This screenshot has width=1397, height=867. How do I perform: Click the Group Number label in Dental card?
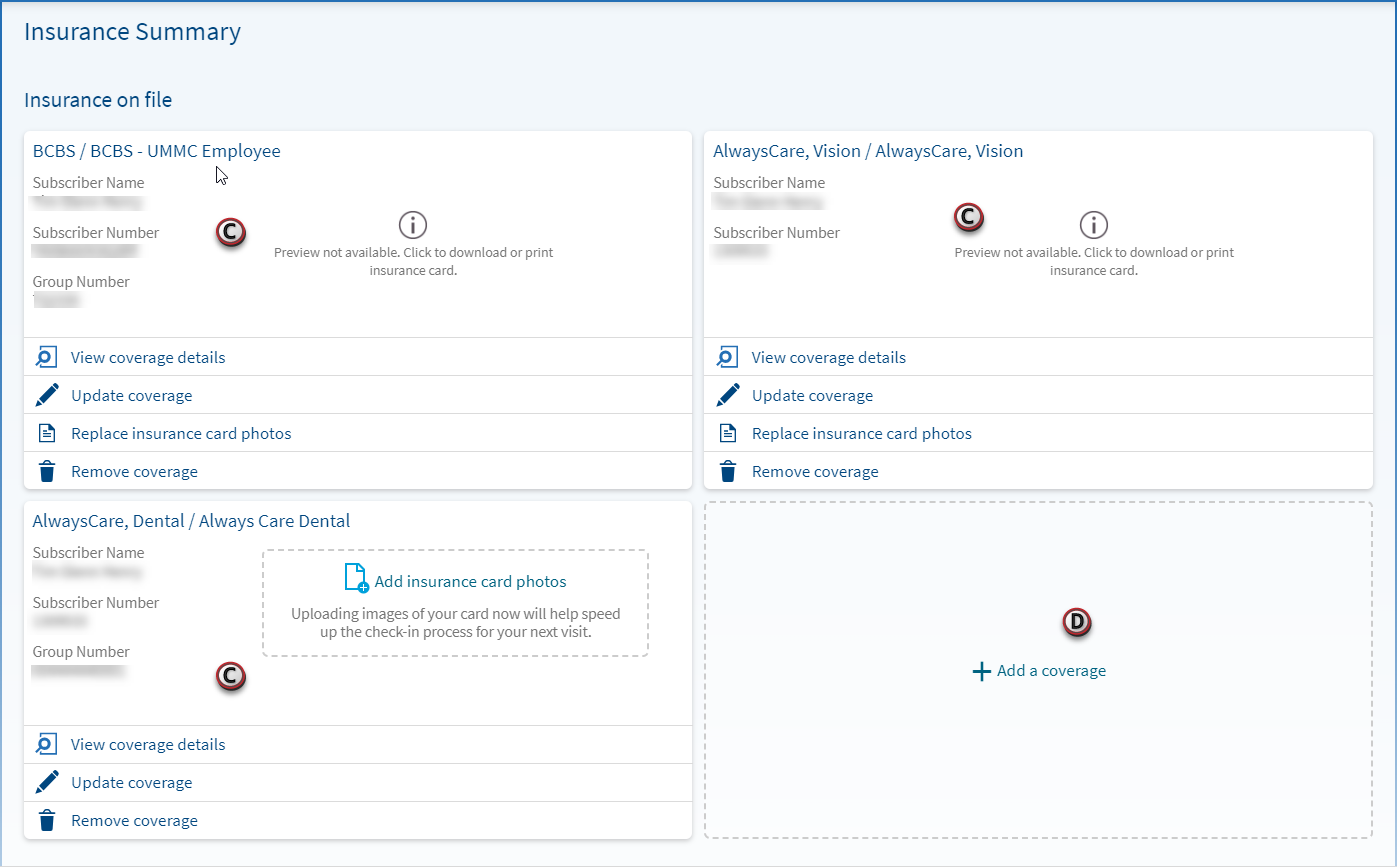tap(81, 652)
